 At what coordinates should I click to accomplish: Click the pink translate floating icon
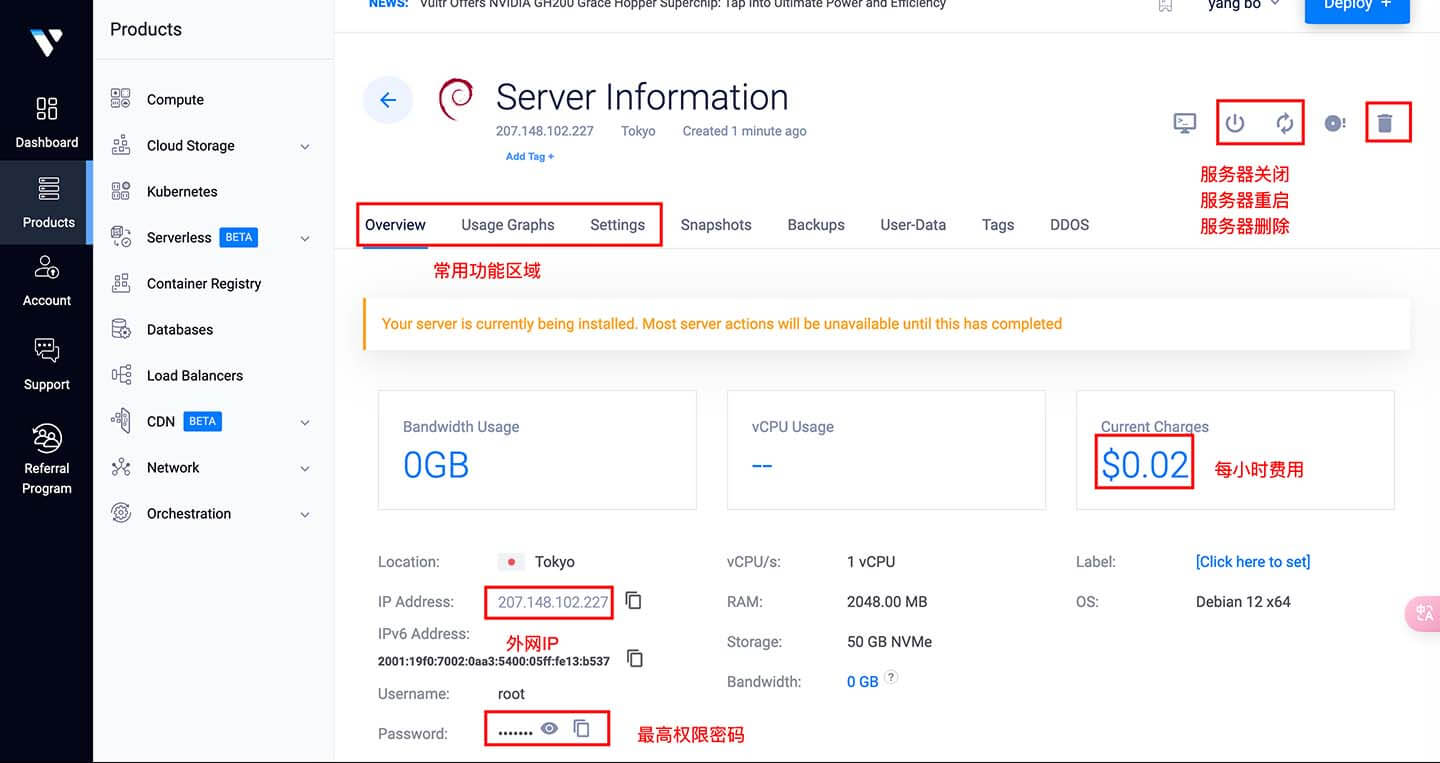click(x=1424, y=614)
